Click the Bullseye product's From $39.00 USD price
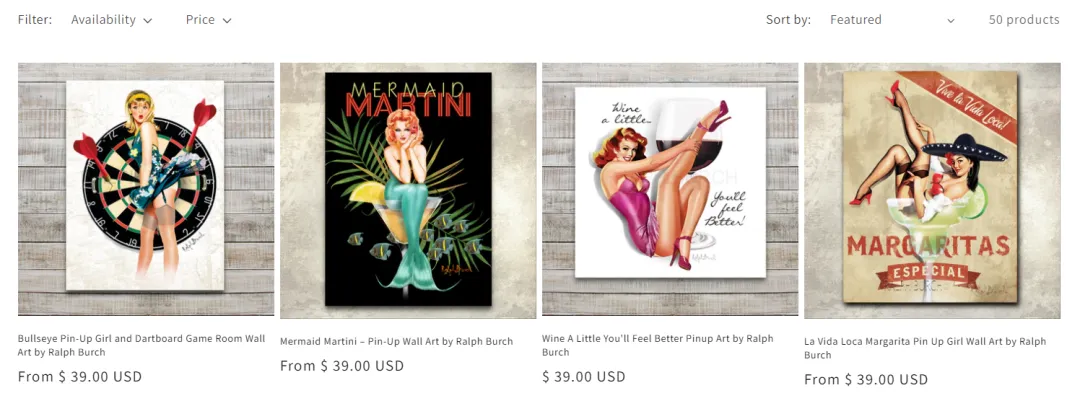This screenshot has width=1080, height=406. coord(80,376)
